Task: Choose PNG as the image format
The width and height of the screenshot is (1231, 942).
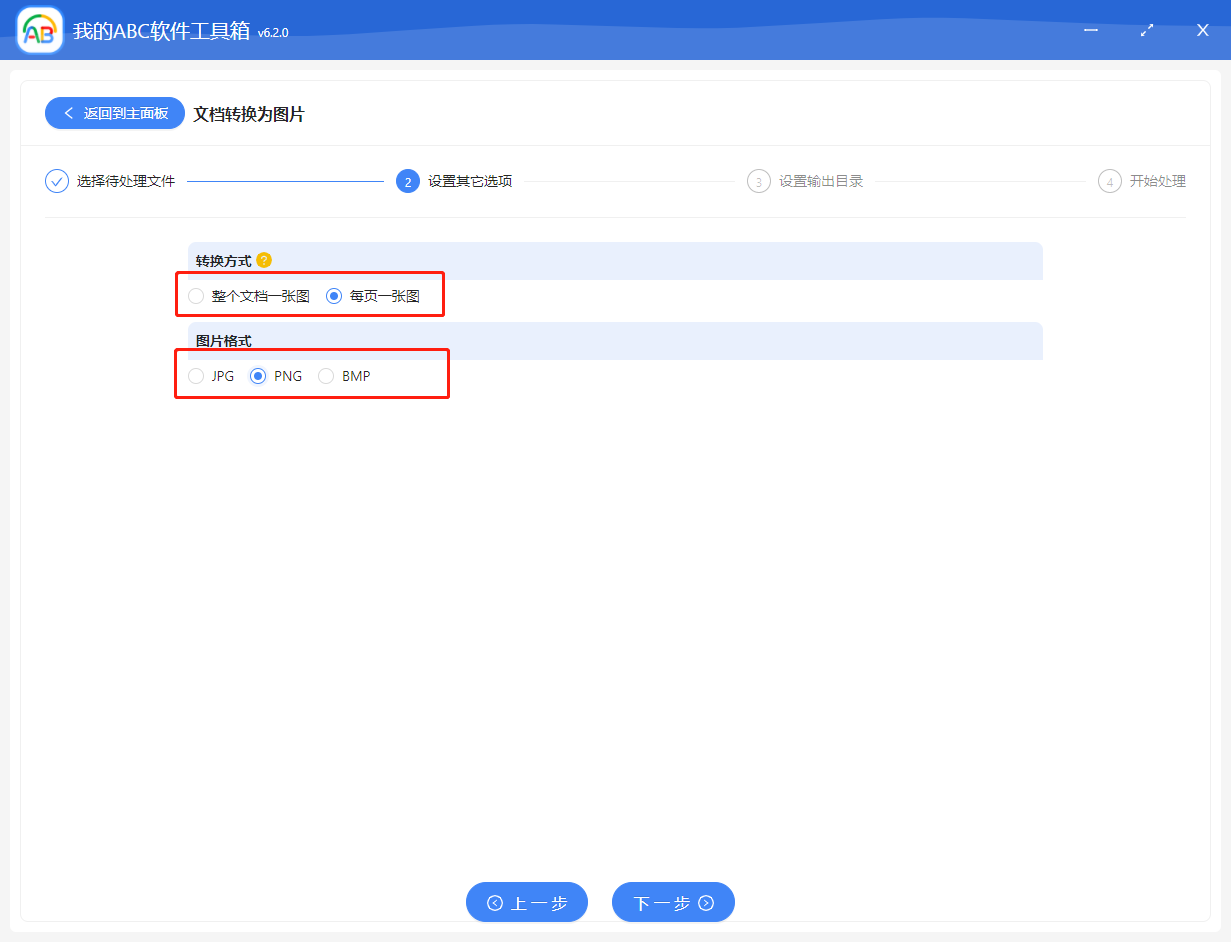Action: coord(258,376)
